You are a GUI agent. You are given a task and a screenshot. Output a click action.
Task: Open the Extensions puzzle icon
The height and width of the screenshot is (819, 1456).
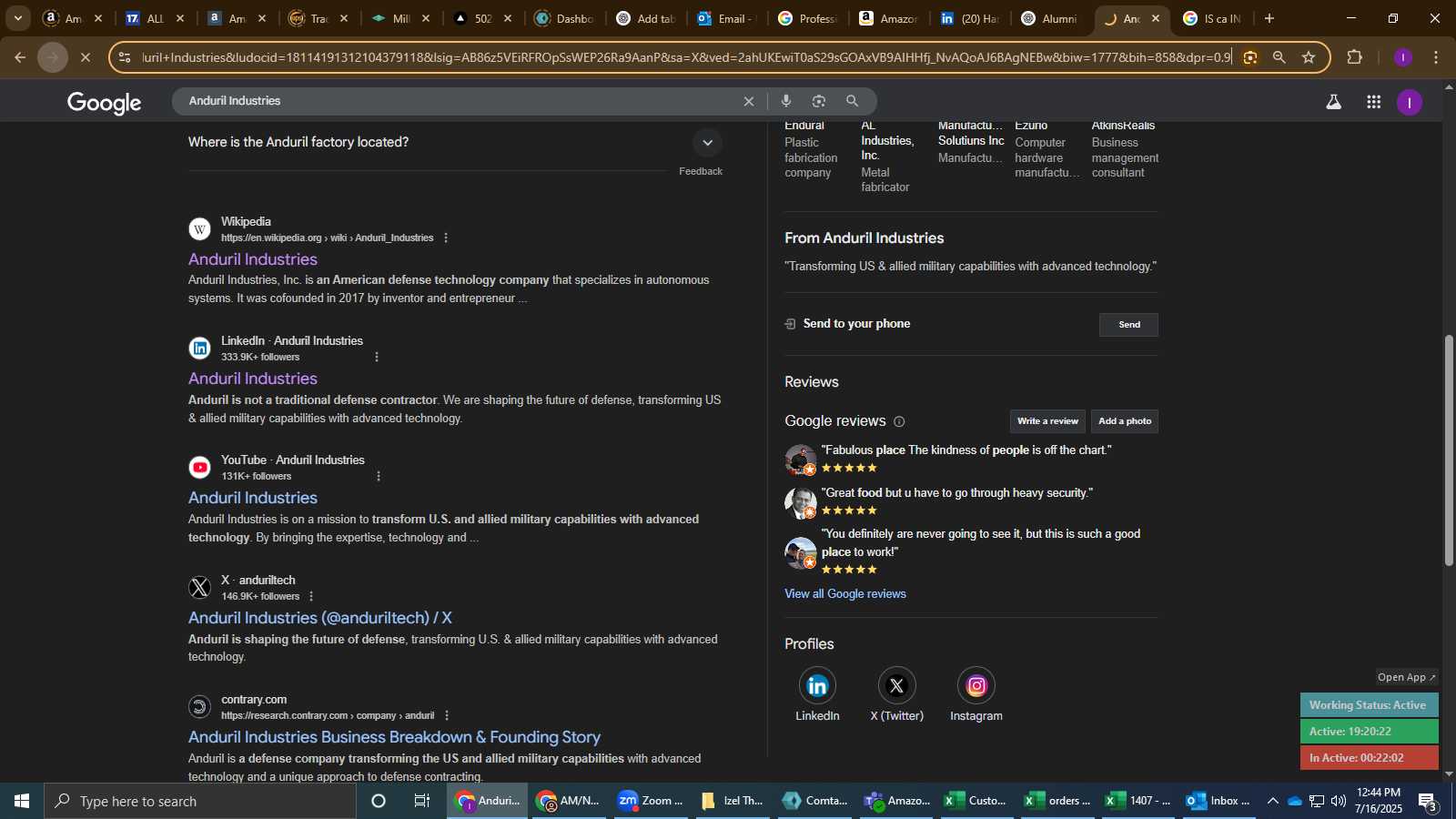[x=1354, y=57]
